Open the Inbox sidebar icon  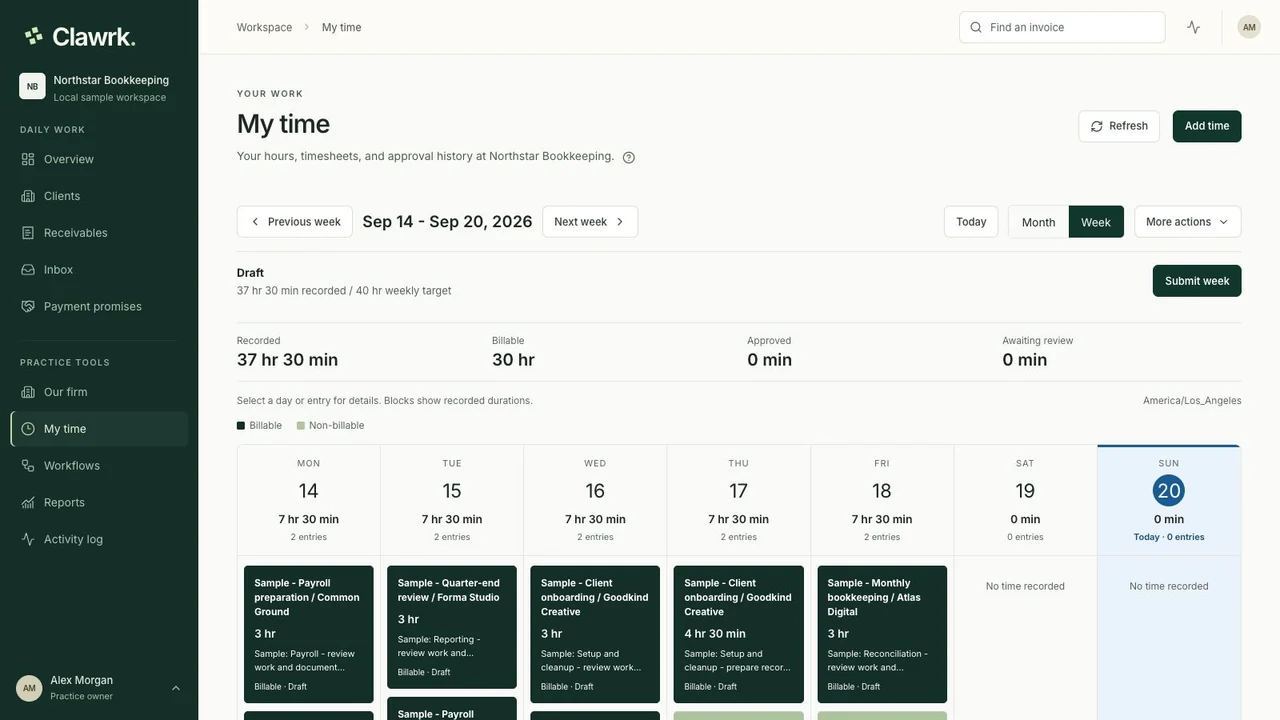[x=28, y=270]
